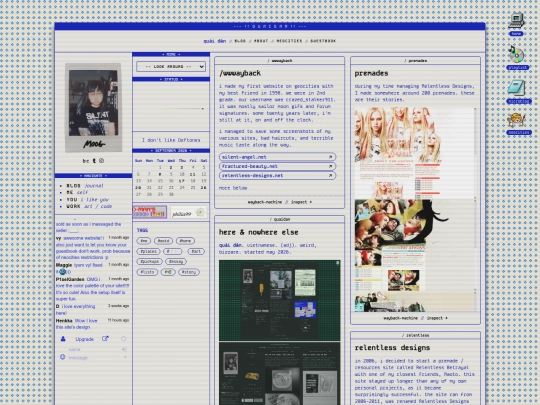Open the green-background site screenshot
This screenshot has width=540, height=405.
coord(279,300)
